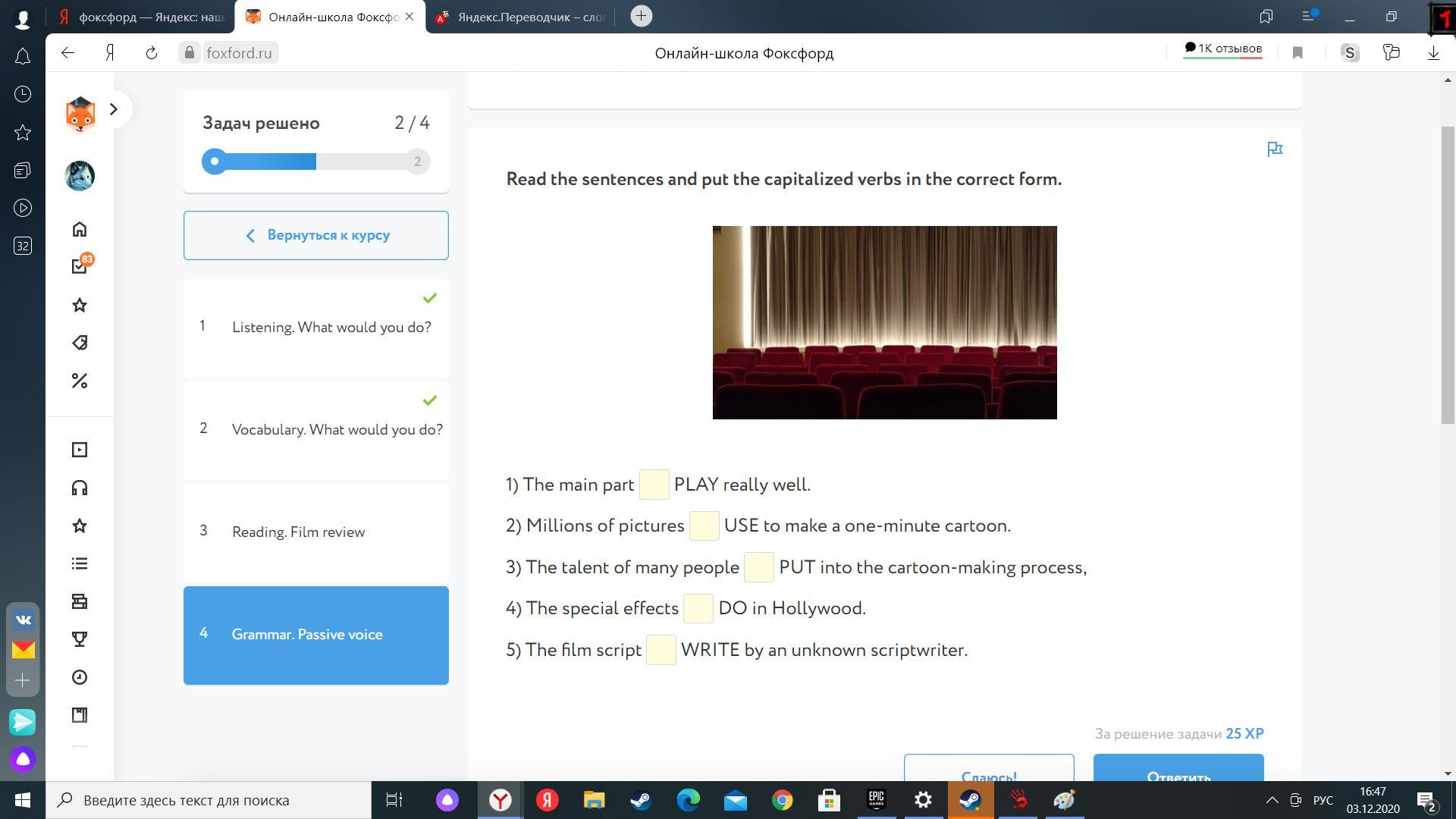This screenshot has height=819, width=1456.
Task: Open the tasks icon with badge 83
Action: [x=80, y=266]
